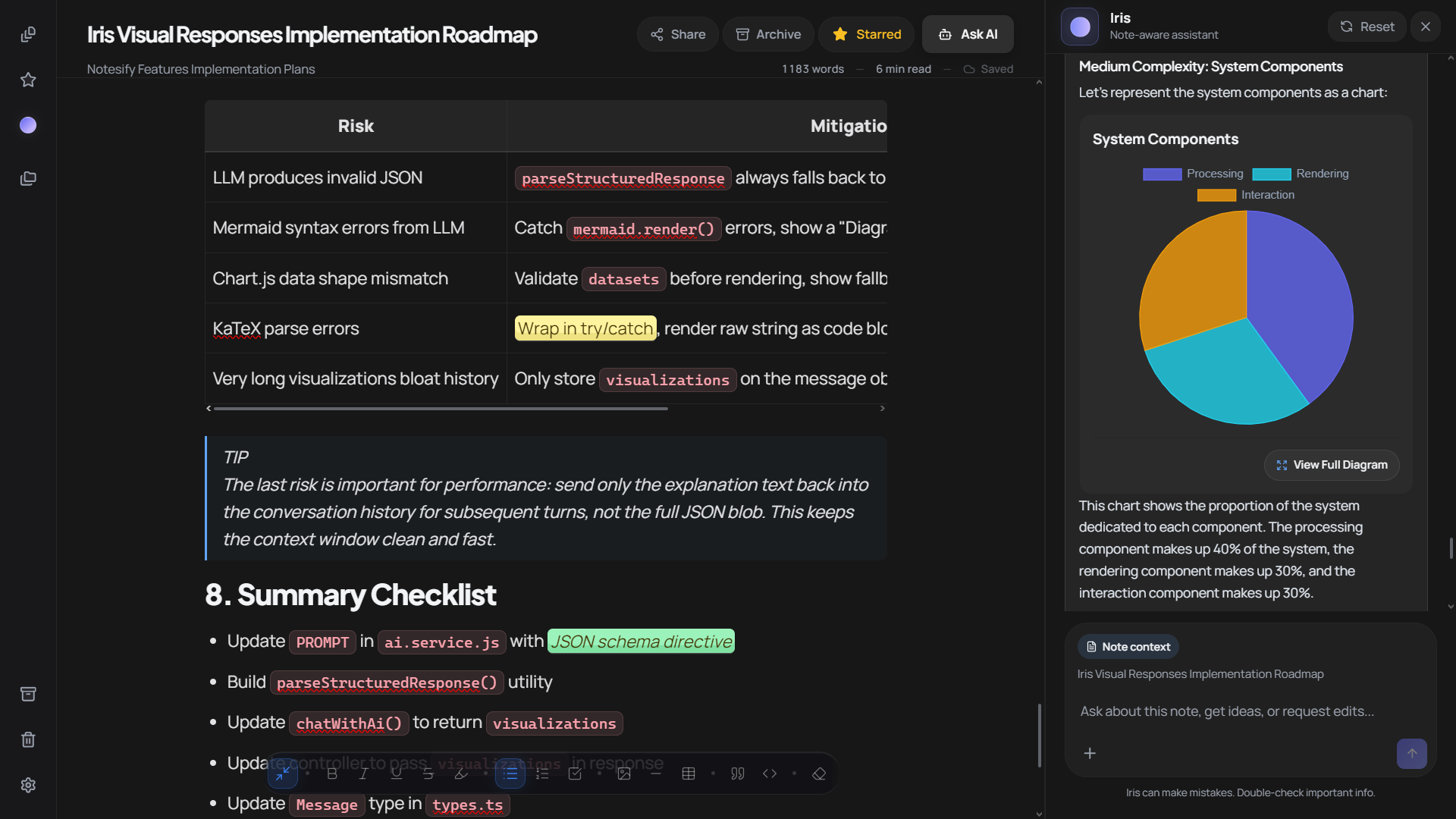Toggle the Starred status
This screenshot has height=819, width=1456.
click(867, 34)
